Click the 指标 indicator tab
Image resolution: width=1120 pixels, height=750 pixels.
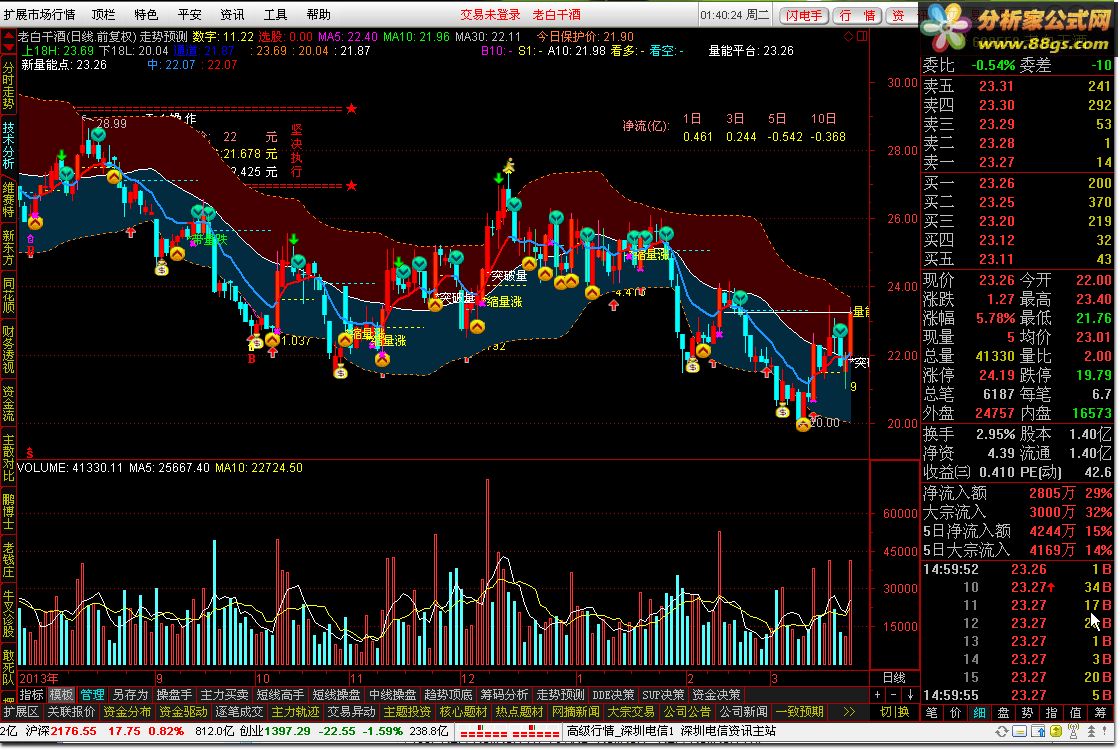click(31, 694)
